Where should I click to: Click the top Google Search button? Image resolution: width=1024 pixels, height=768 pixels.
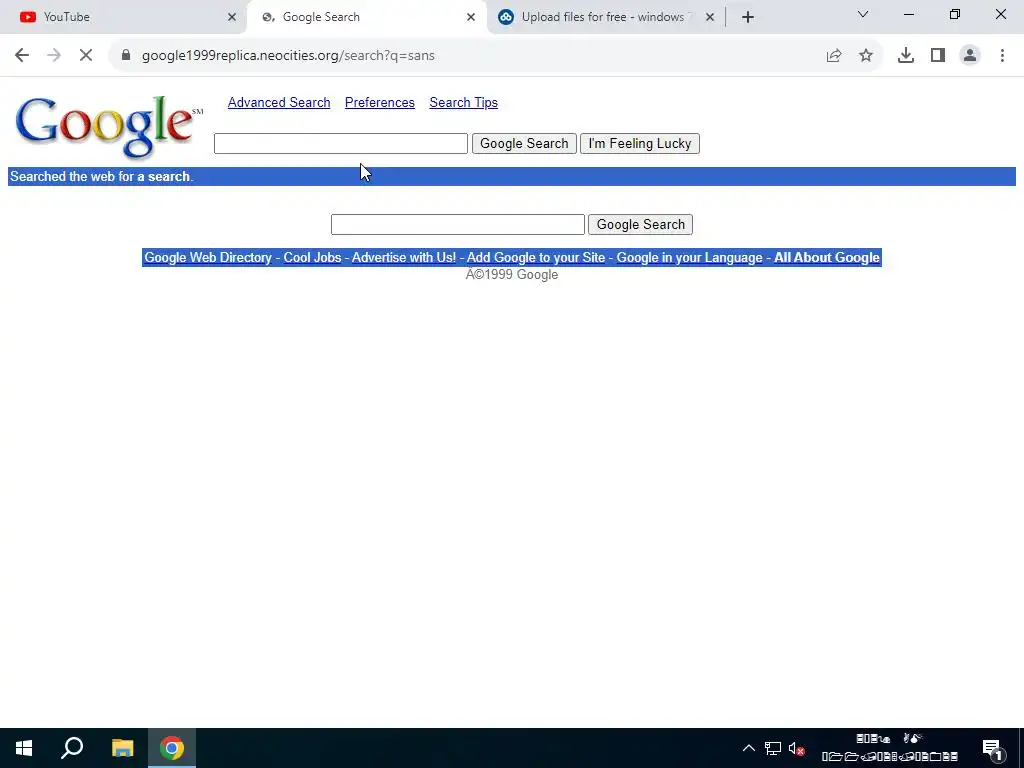point(524,144)
